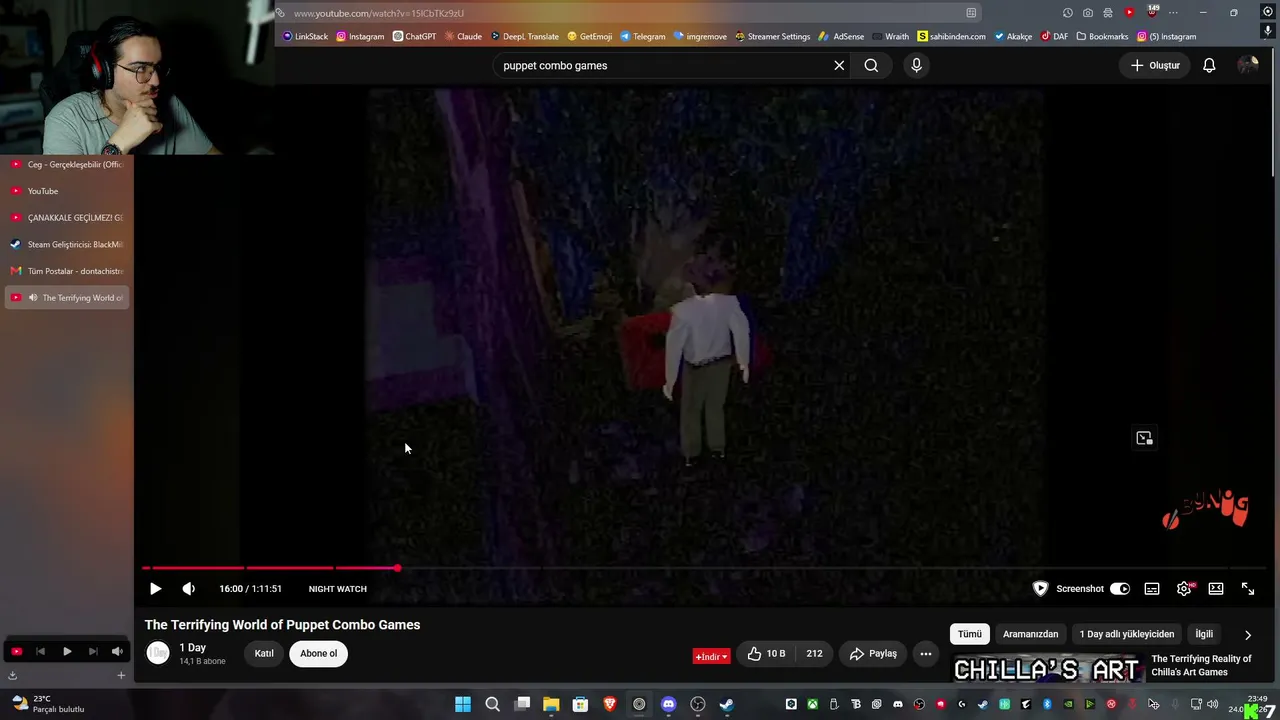
Task: Toggle subtitles on the video player
Action: pyautogui.click(x=1152, y=589)
